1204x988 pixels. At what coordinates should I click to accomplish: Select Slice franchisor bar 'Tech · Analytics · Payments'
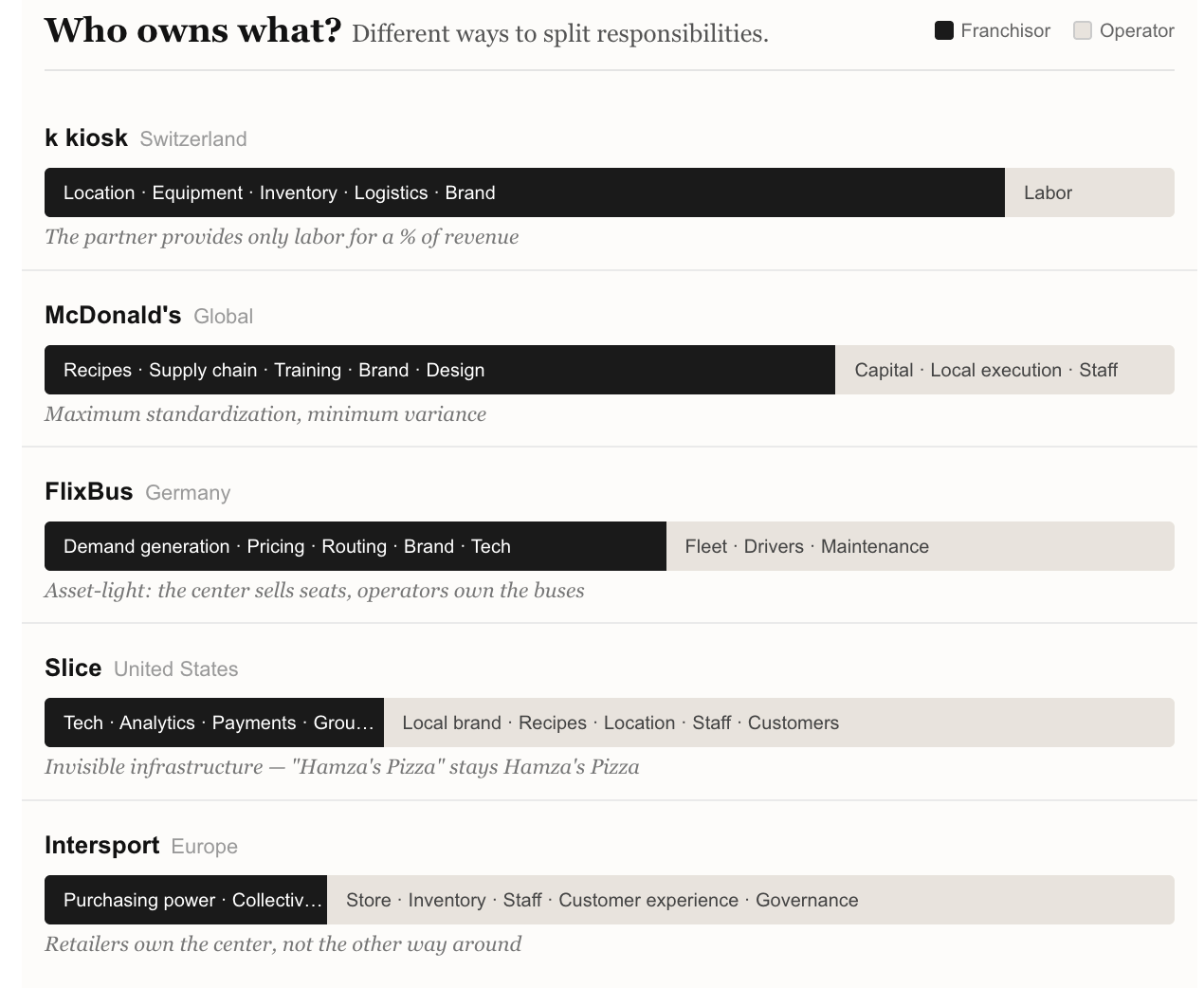click(214, 723)
